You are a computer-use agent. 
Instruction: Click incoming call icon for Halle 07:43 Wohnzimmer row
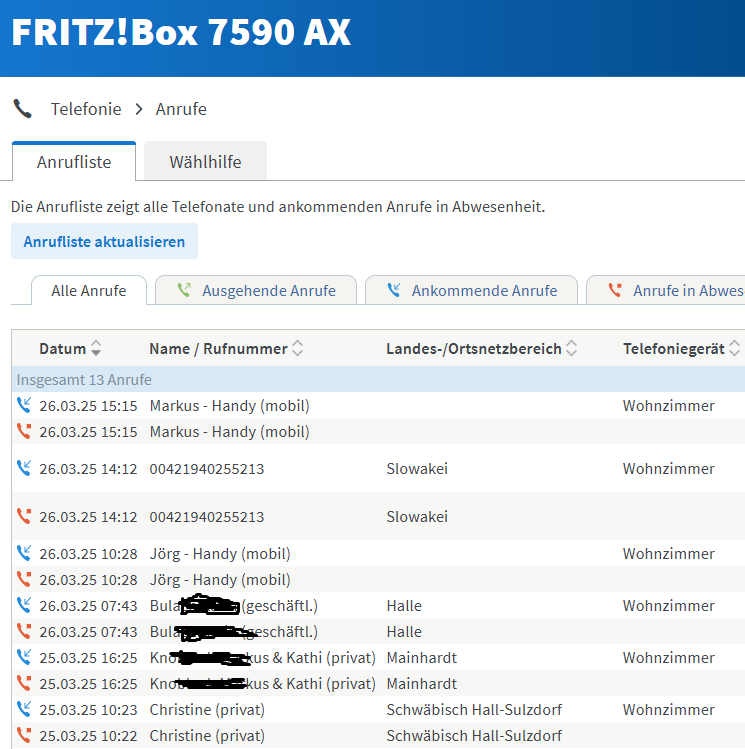tap(24, 605)
